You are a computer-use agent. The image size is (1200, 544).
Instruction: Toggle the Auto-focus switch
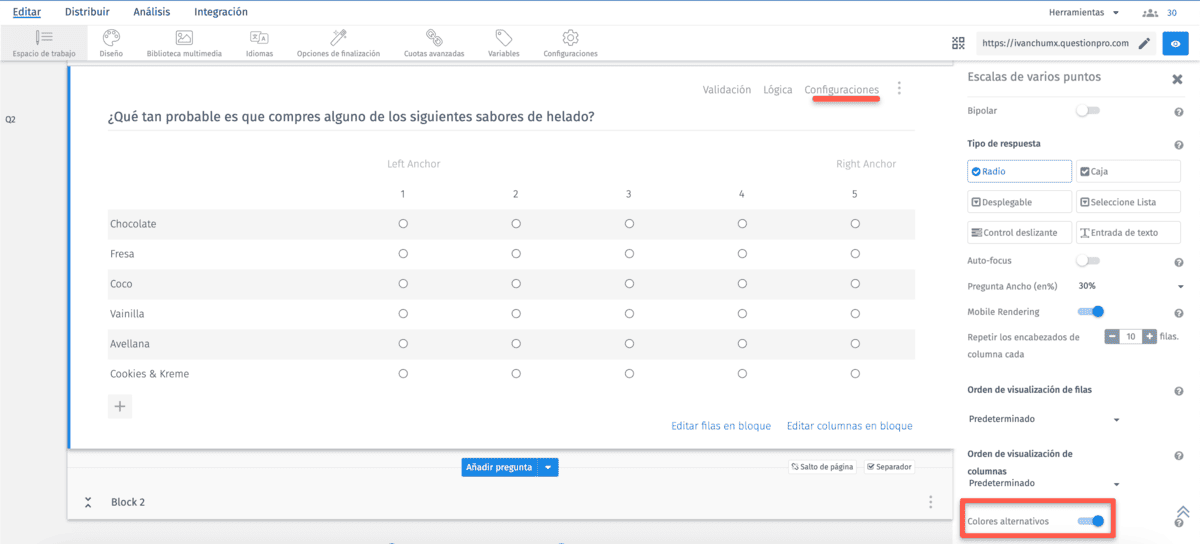point(1088,261)
